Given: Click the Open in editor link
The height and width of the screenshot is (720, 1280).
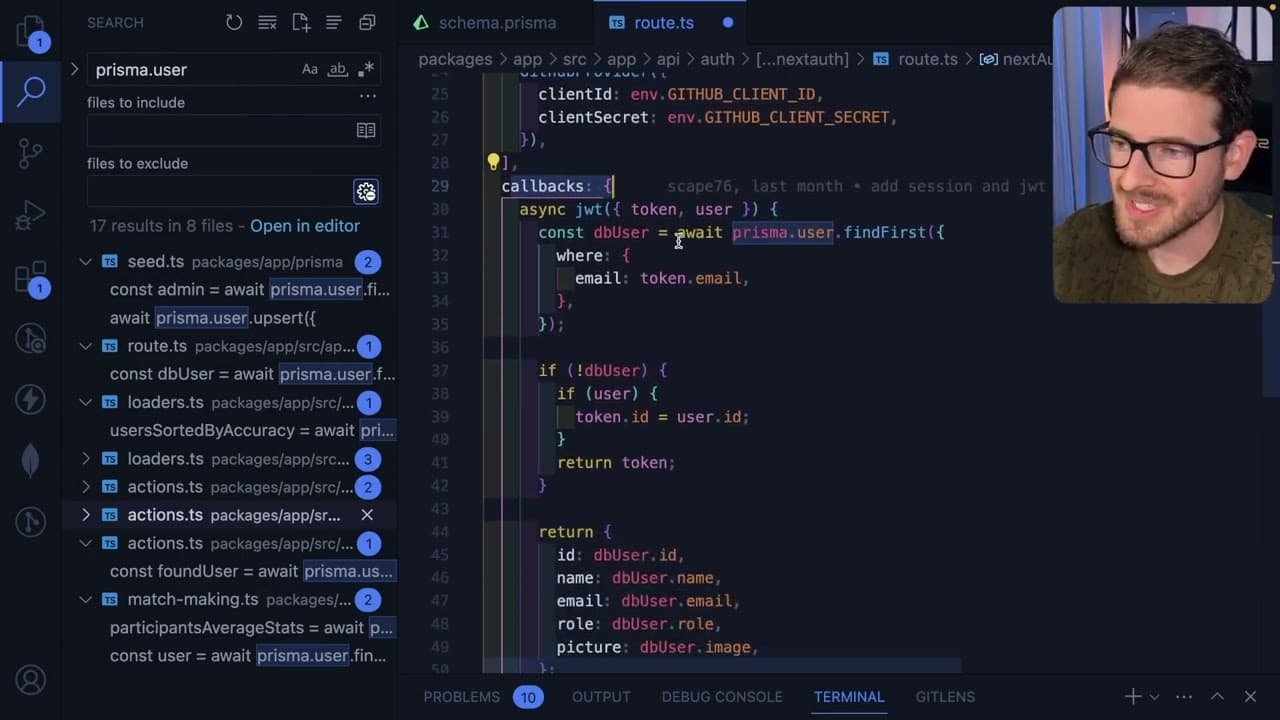Looking at the screenshot, I should tap(305, 226).
